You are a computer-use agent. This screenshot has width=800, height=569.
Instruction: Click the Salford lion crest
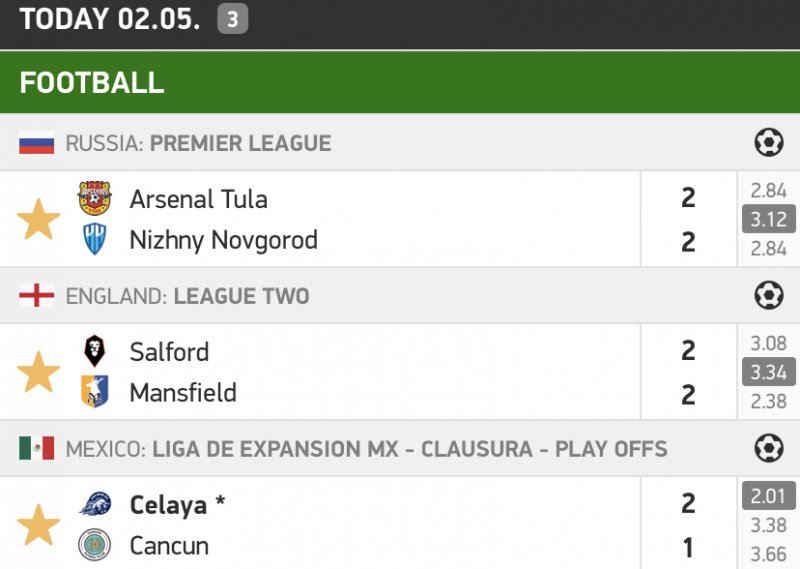click(95, 351)
